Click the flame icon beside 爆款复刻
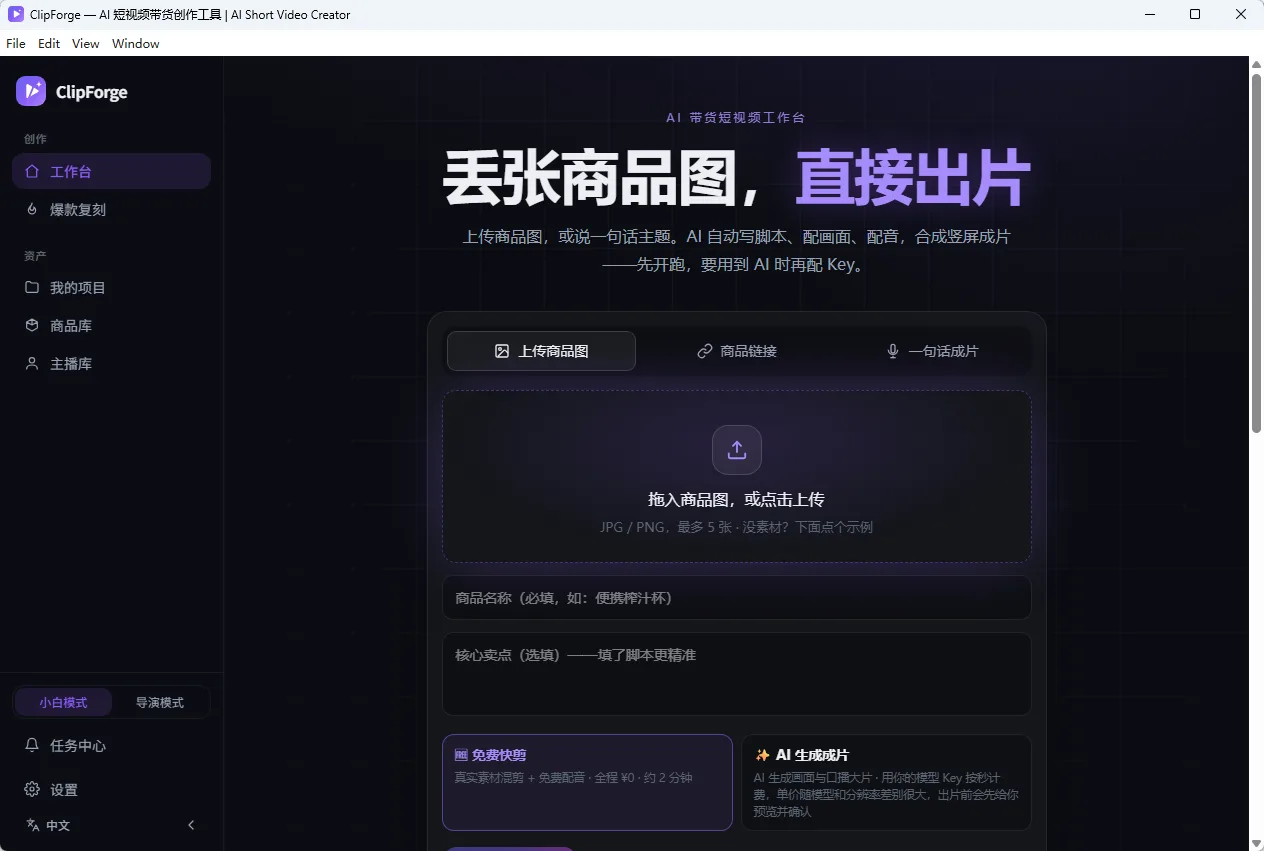 32,209
